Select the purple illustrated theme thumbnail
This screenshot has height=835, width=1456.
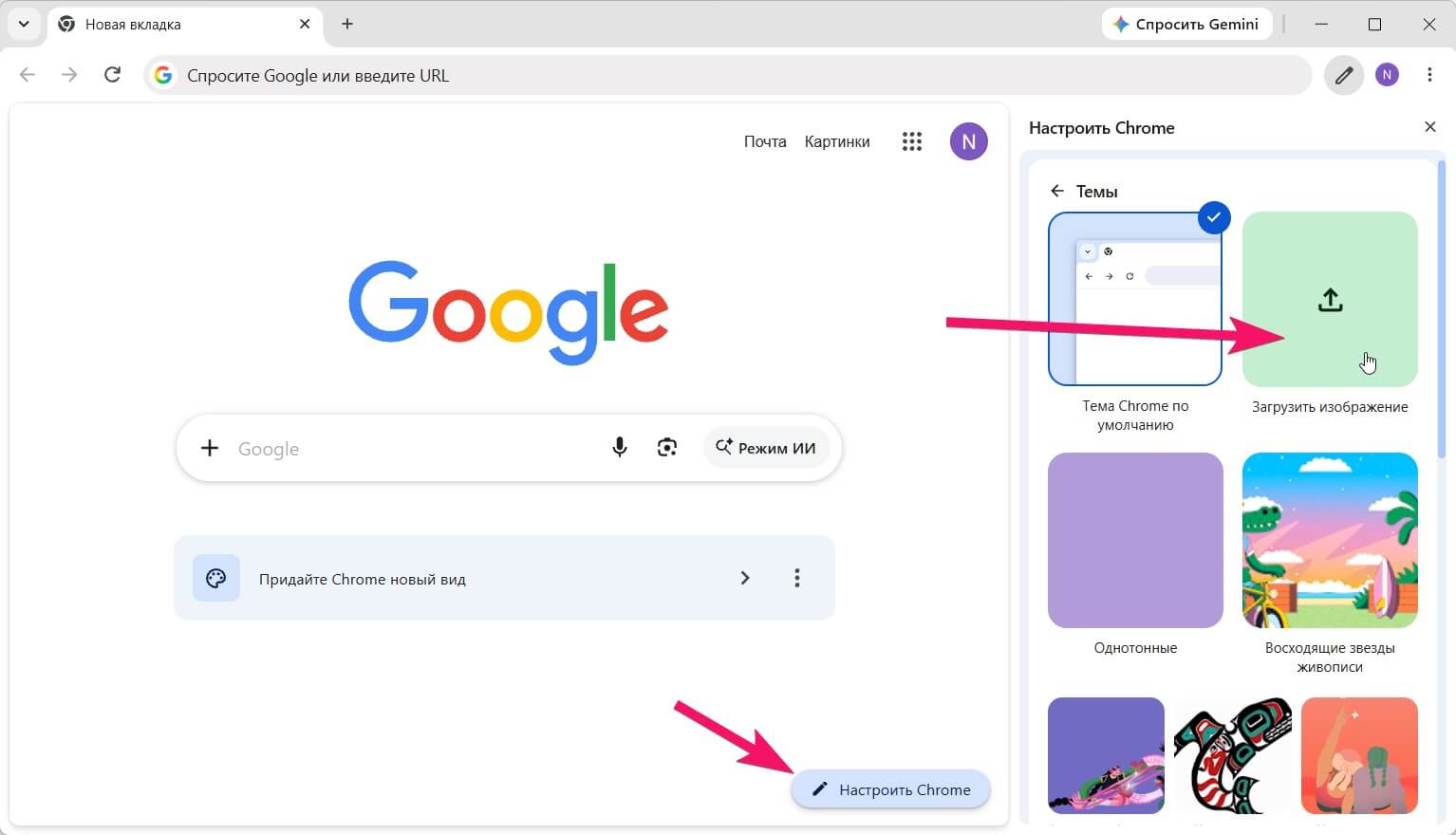(x=1106, y=755)
